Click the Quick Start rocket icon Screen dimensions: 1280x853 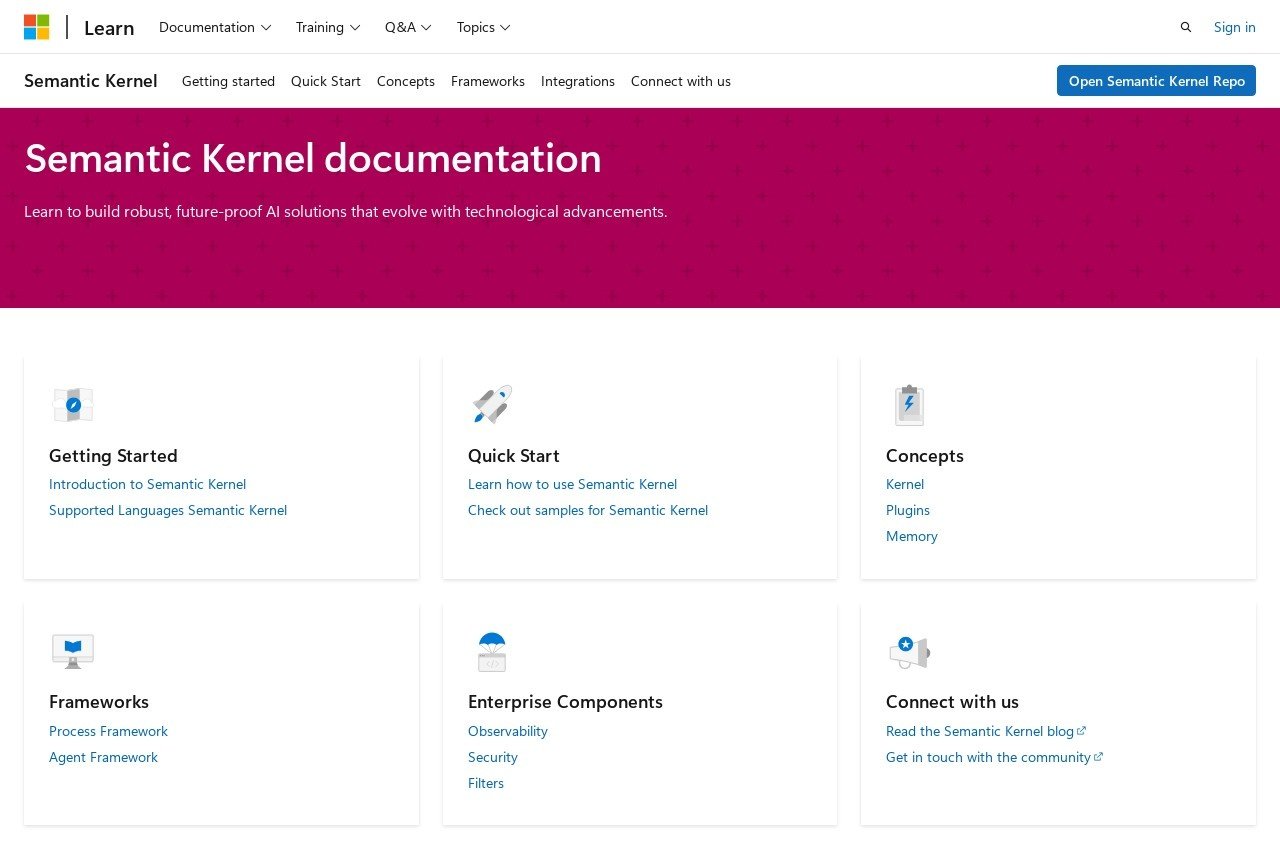492,405
